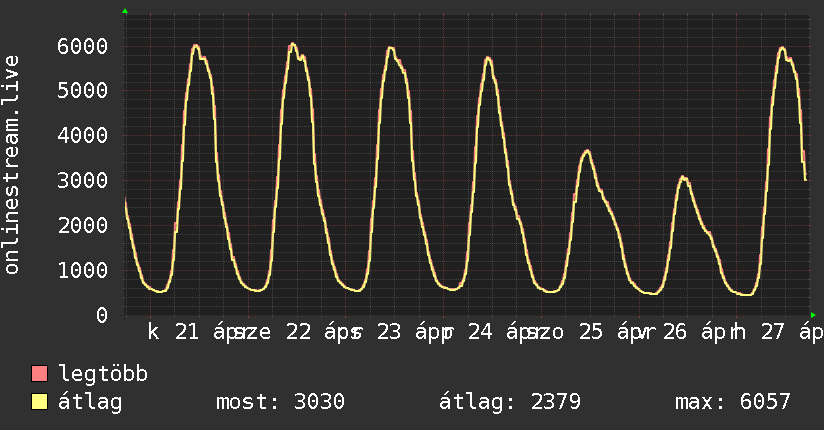Click the onlinestream.live vertical axis title
The height and width of the screenshot is (430, 824).
pyautogui.click(x=11, y=165)
